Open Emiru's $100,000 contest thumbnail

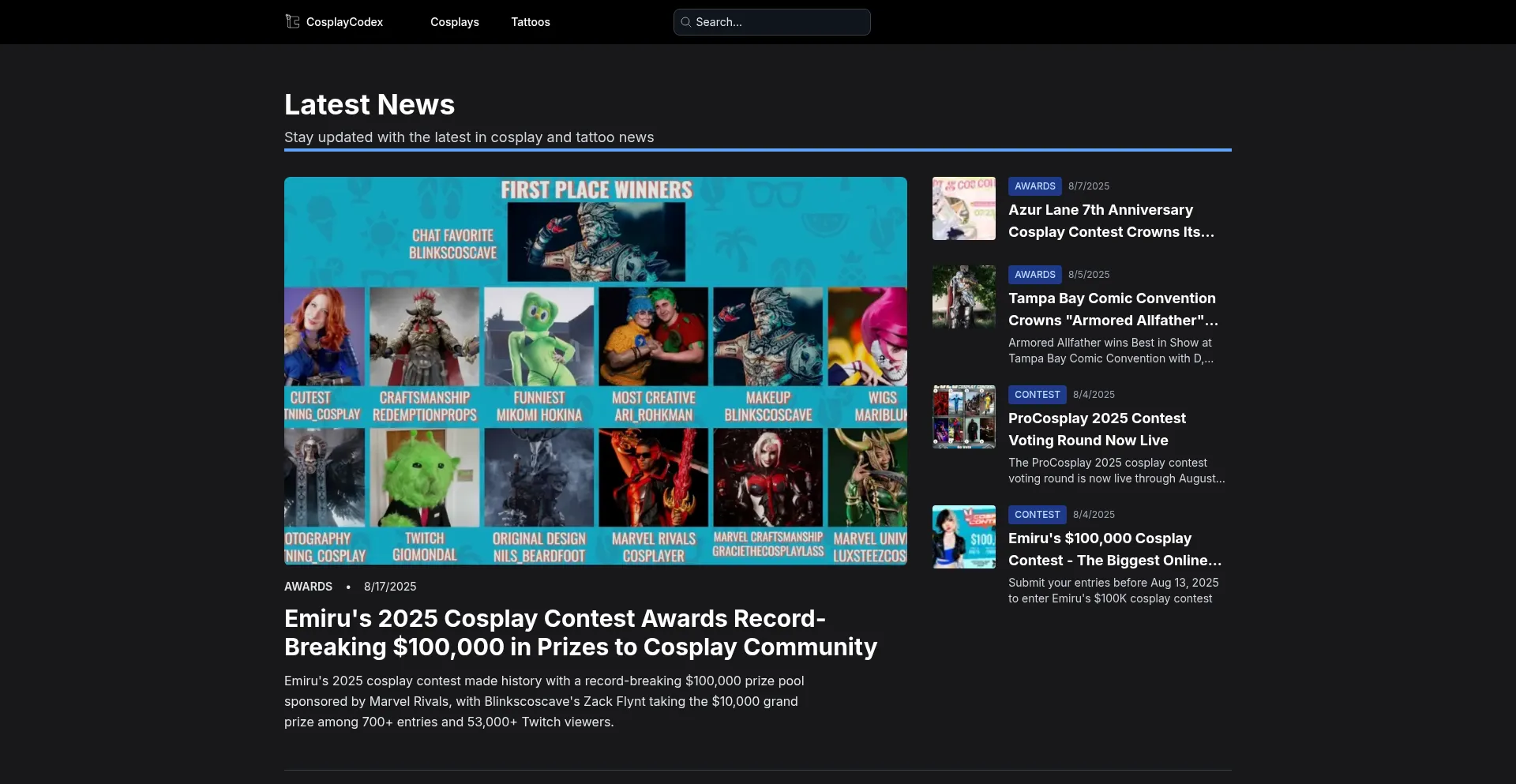(964, 537)
